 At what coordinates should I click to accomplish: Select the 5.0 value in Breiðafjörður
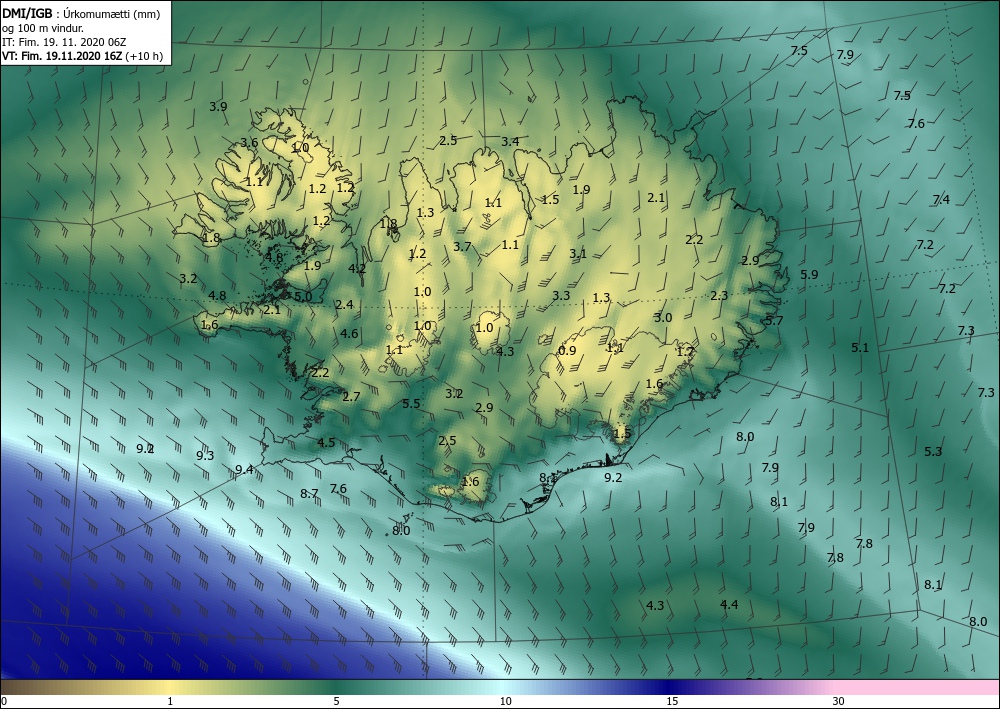point(304,296)
